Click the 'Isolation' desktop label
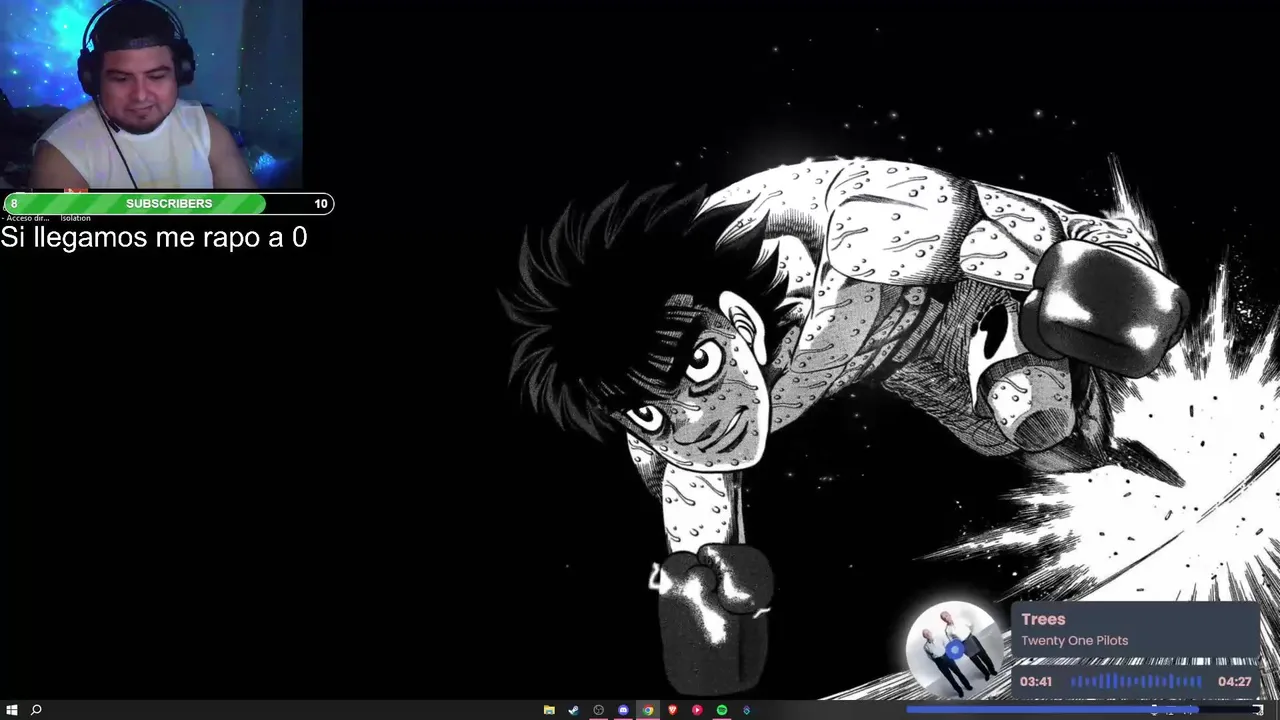The width and height of the screenshot is (1280, 720). tap(75, 218)
